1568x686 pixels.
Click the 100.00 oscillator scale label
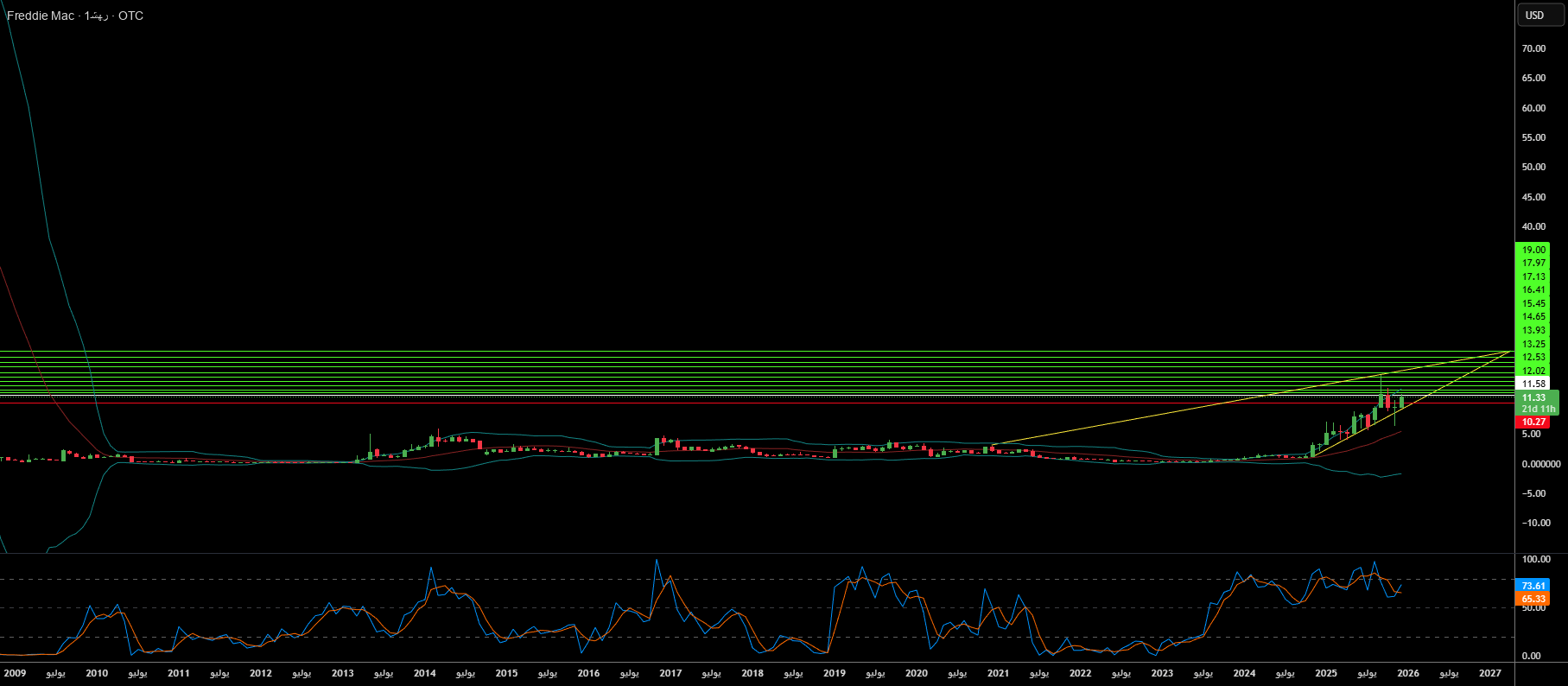(1535, 559)
